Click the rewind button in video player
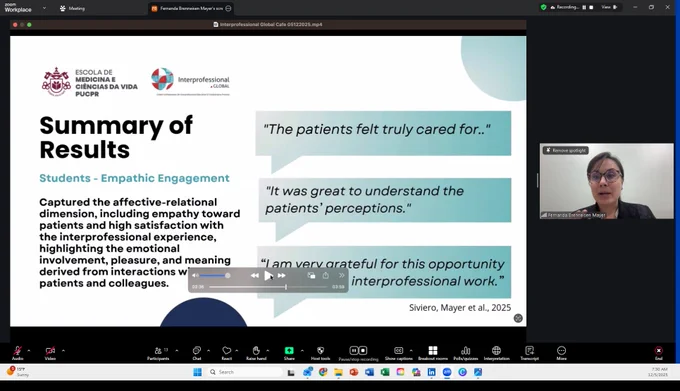Image resolution: width=680 pixels, height=391 pixels. [255, 275]
